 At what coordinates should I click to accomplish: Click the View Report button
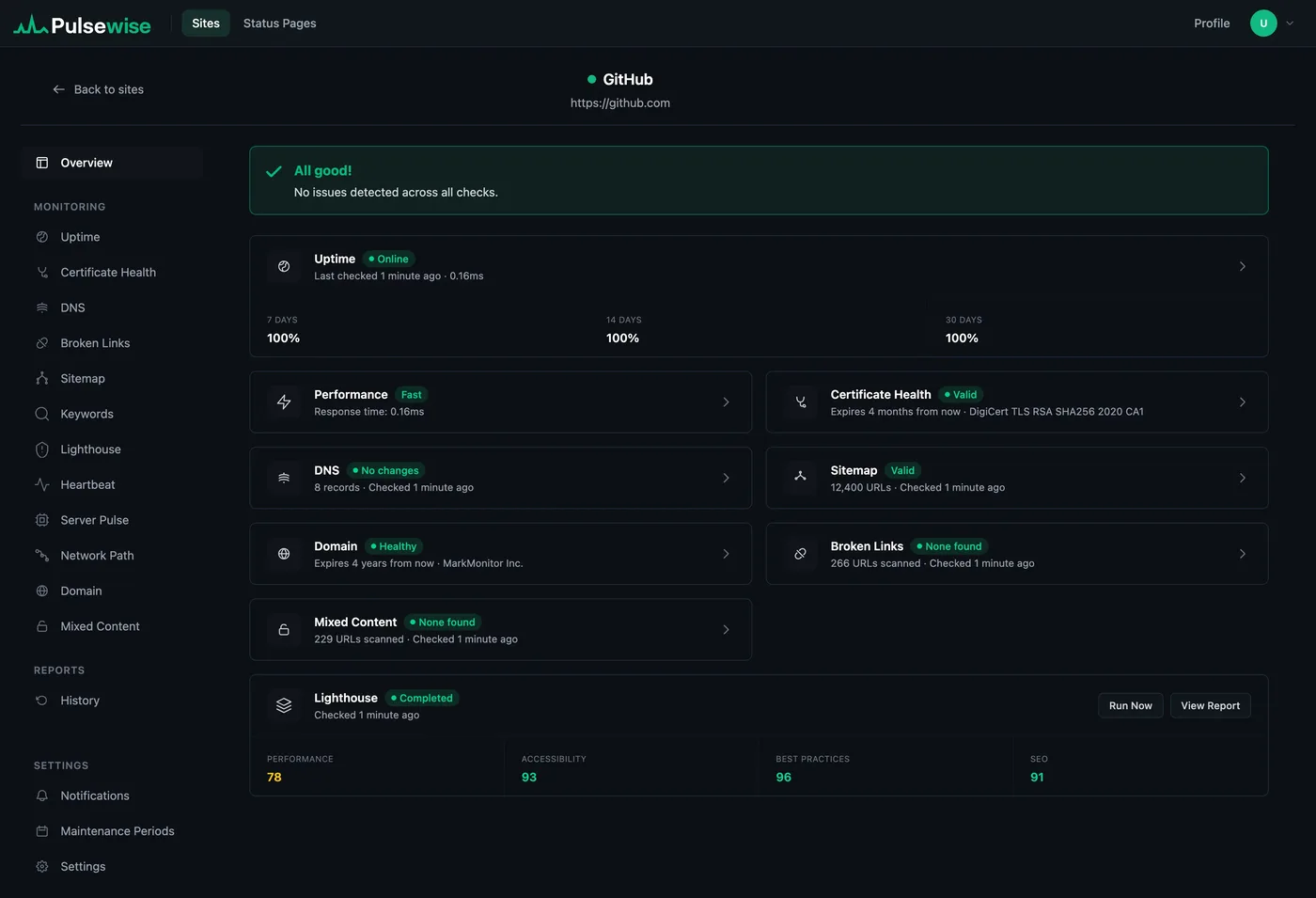click(1211, 705)
